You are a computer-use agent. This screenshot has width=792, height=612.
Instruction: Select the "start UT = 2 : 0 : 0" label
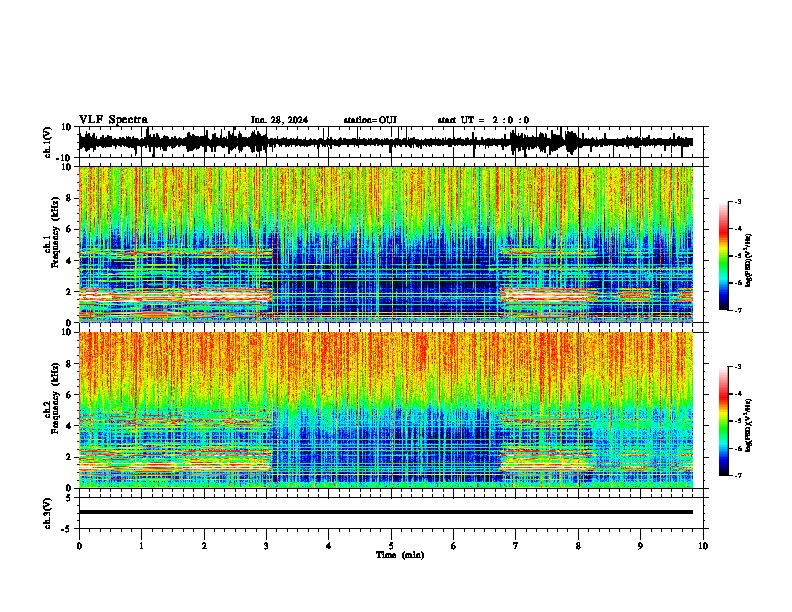click(x=483, y=120)
